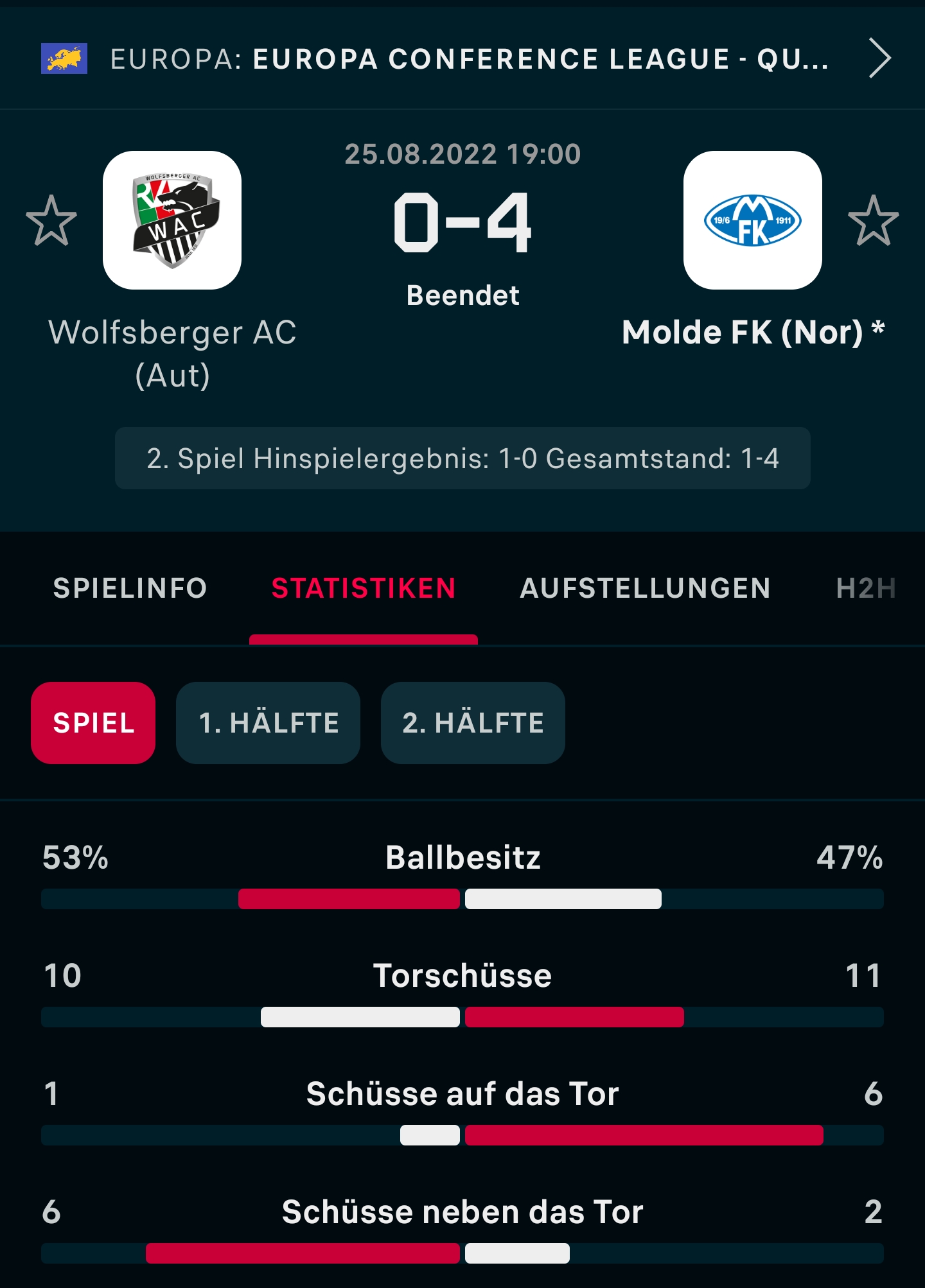Favorite Molde FK with the star
925x1288 pixels.
pyautogui.click(x=873, y=220)
